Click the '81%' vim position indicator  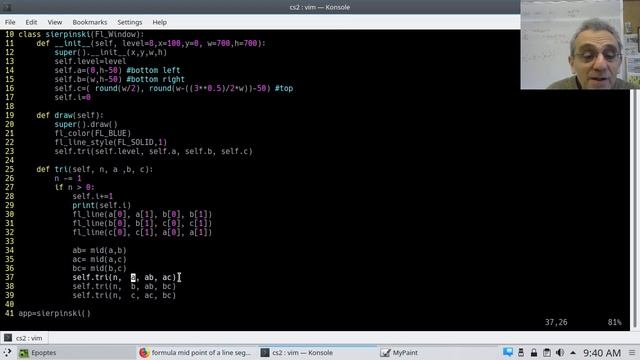point(614,322)
